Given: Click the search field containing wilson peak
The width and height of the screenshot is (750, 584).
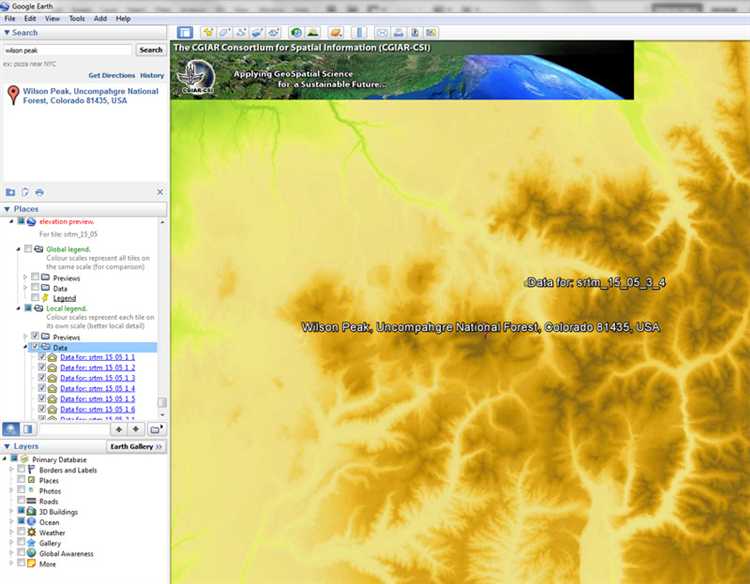Looking at the screenshot, I should coord(67,50).
